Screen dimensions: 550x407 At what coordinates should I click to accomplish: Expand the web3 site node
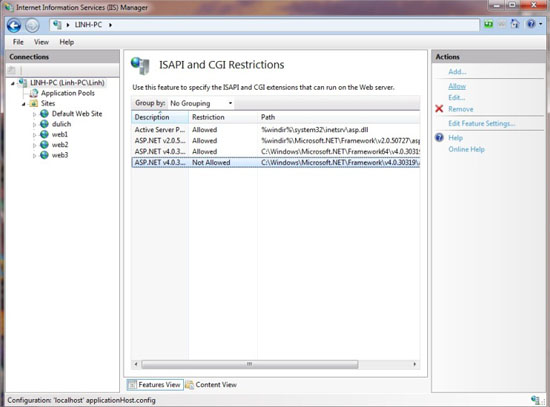point(34,156)
